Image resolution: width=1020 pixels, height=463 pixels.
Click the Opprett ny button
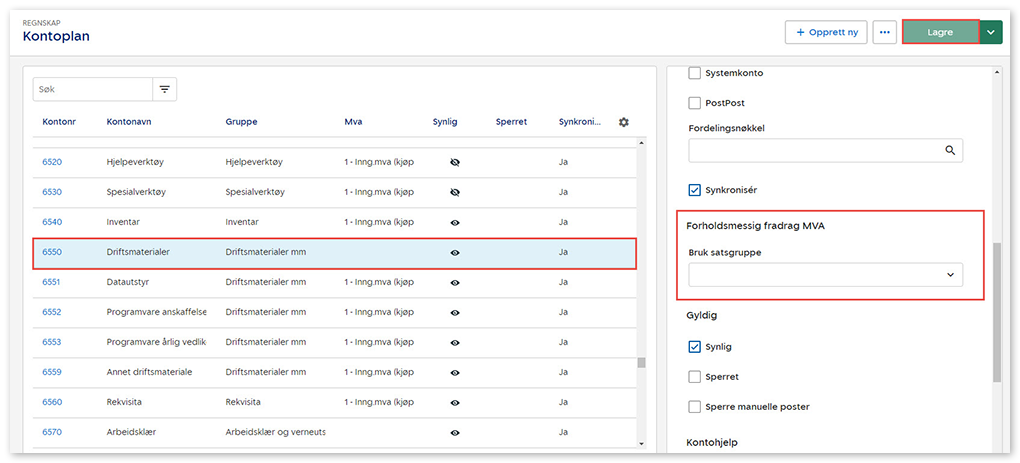[826, 32]
